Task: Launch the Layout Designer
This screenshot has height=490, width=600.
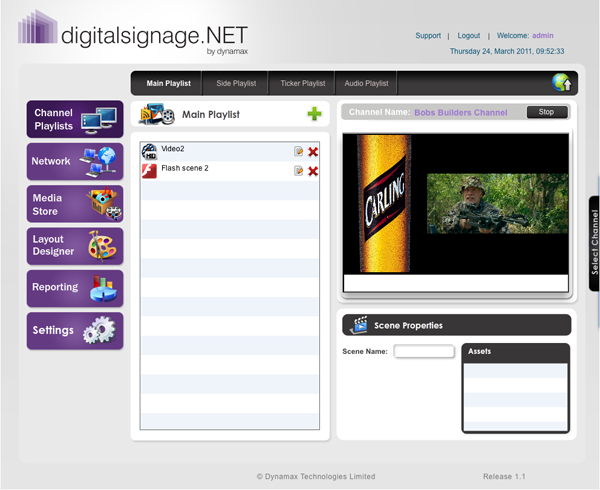Action: click(x=75, y=246)
